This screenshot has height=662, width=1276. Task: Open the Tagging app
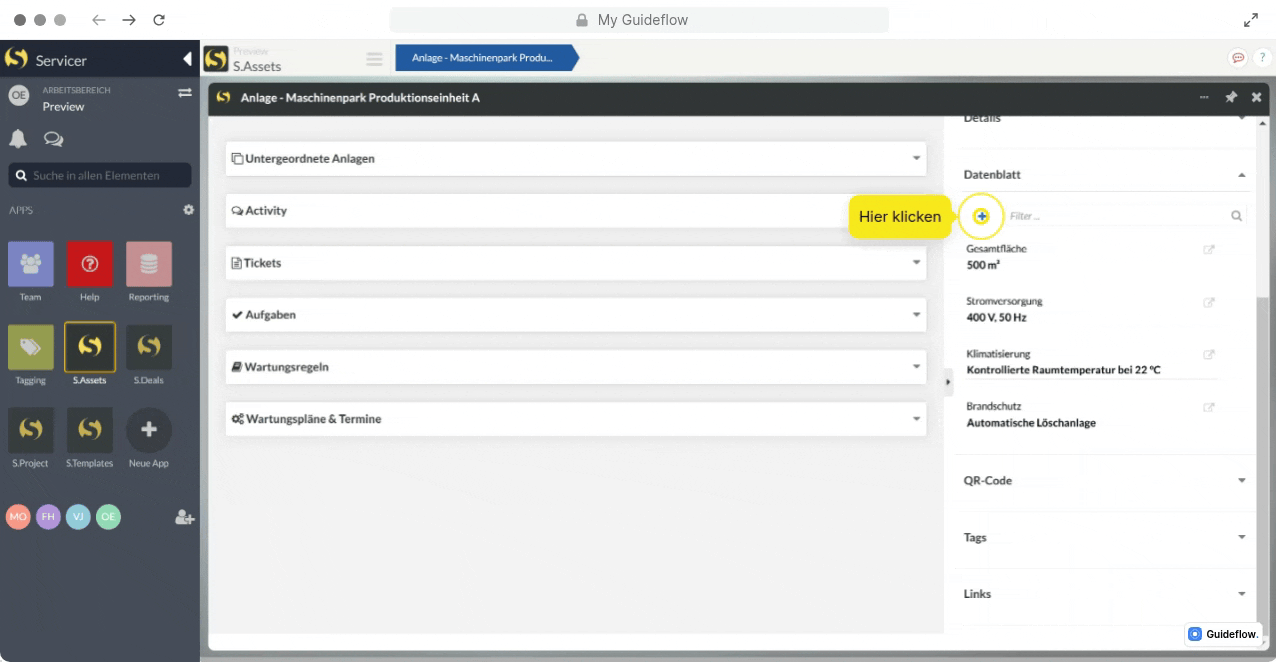(x=30, y=348)
